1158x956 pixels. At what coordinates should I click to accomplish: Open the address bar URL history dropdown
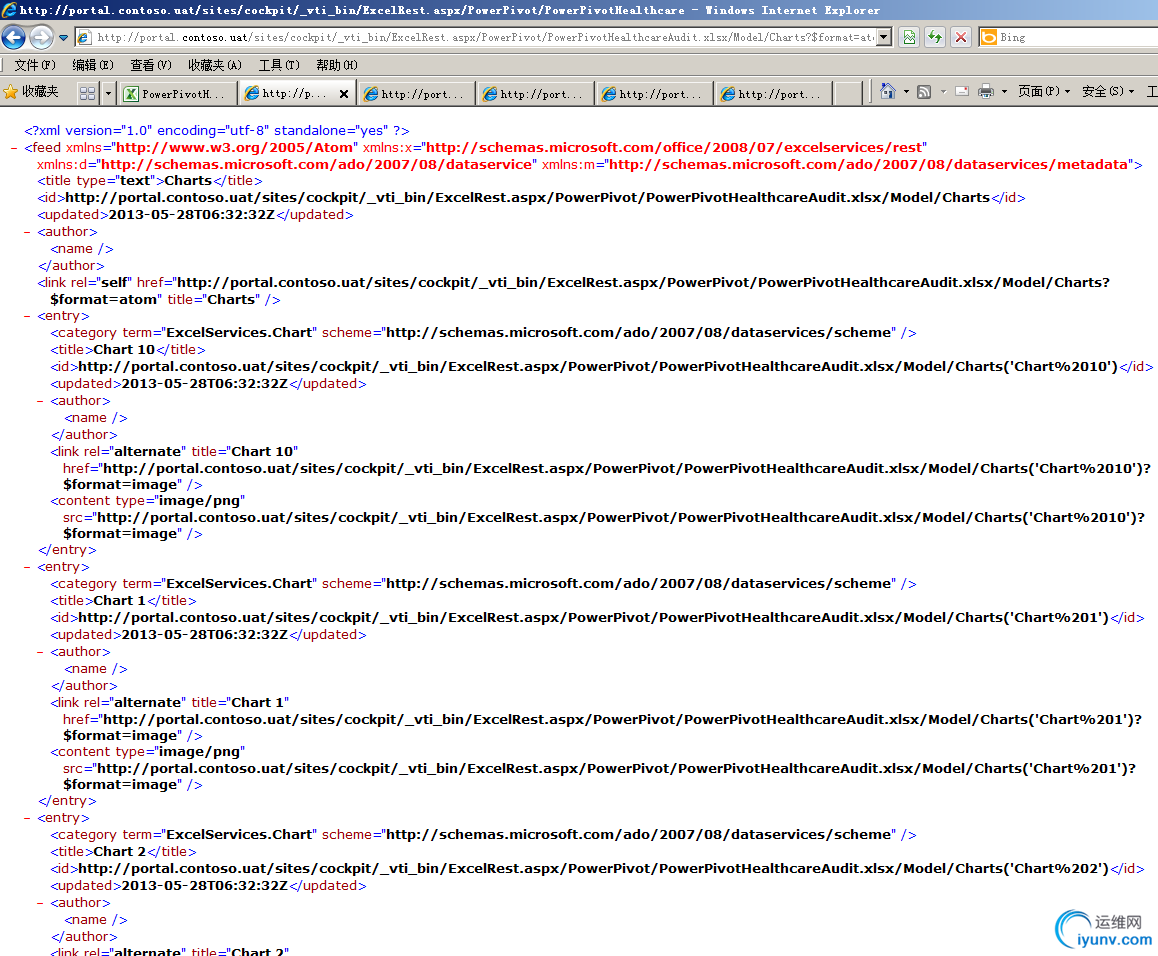coord(884,37)
